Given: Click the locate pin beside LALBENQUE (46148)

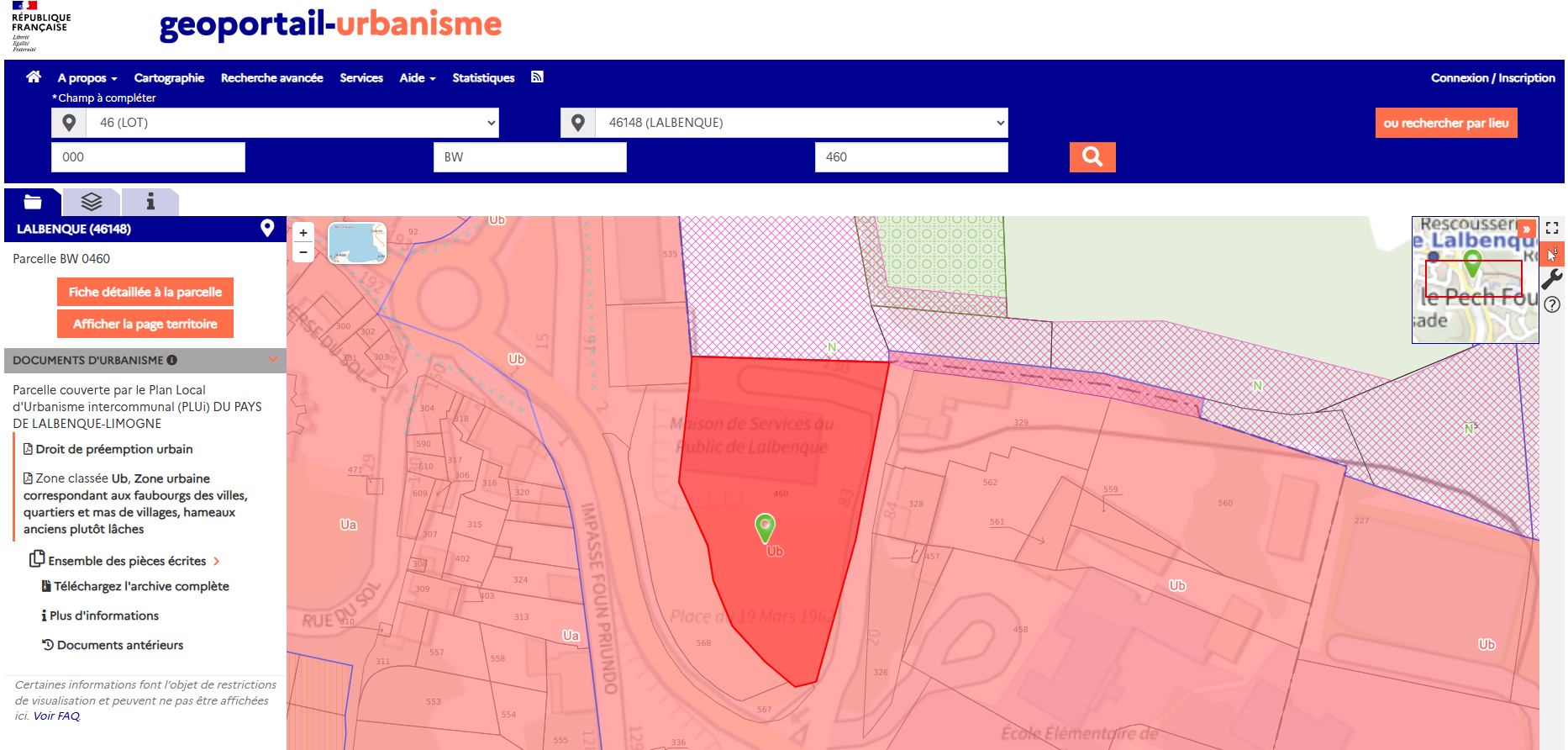Looking at the screenshot, I should click(x=267, y=228).
